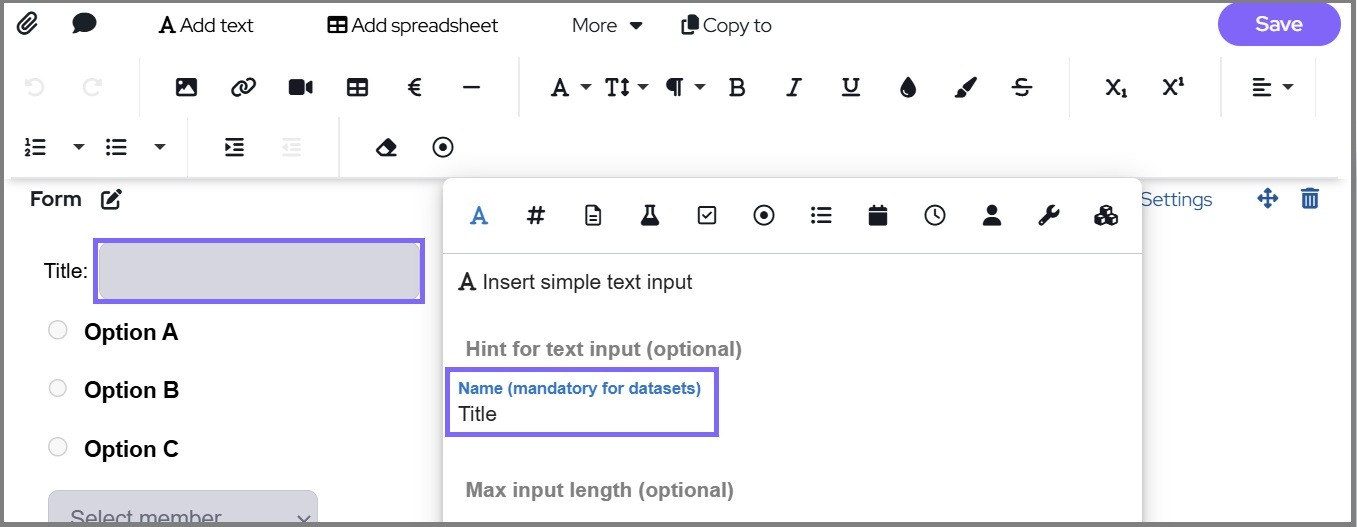This screenshot has height=527, width=1357.
Task: Choose the flask sample field icon
Action: coord(650,215)
